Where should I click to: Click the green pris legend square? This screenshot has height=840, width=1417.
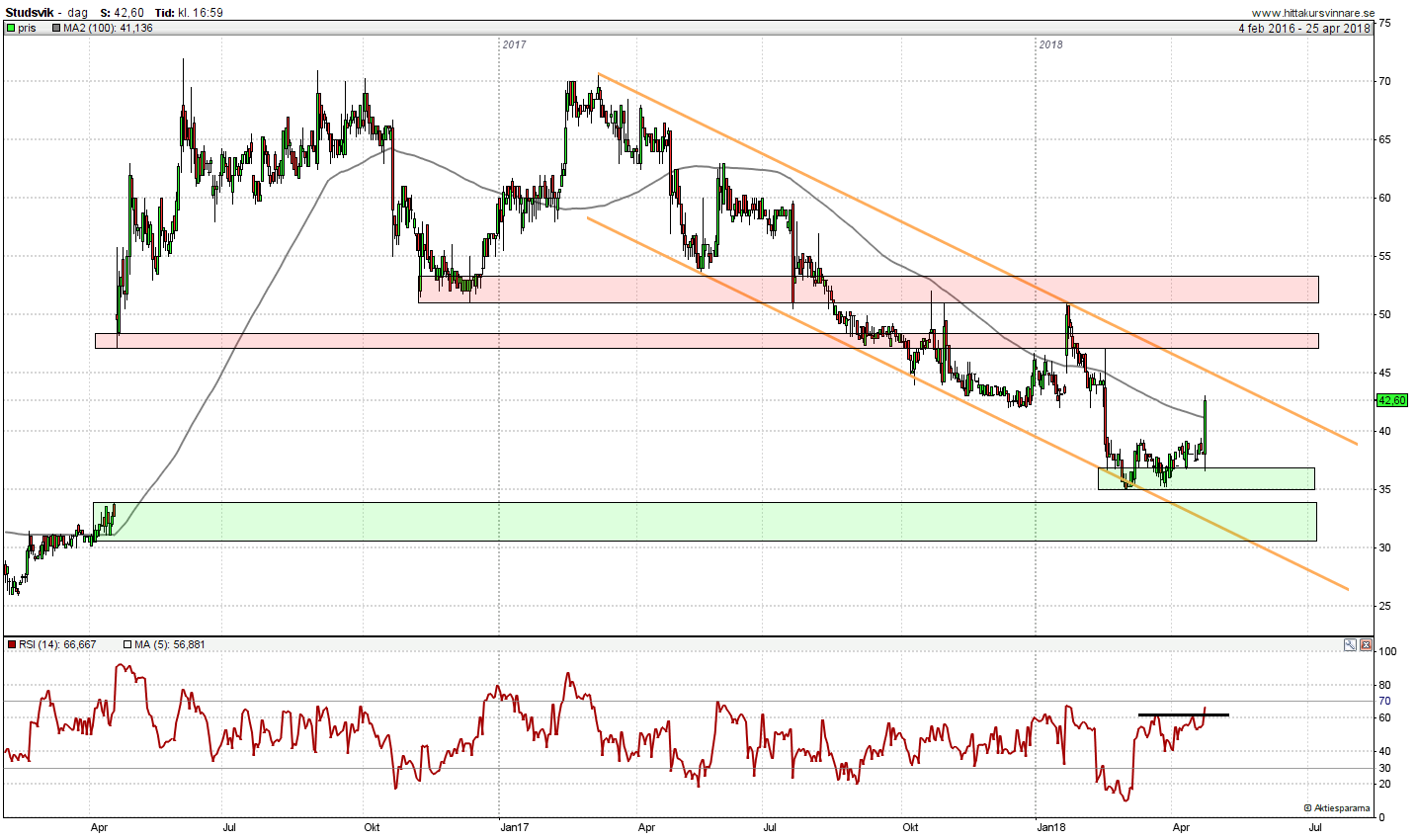pyautogui.click(x=10, y=29)
